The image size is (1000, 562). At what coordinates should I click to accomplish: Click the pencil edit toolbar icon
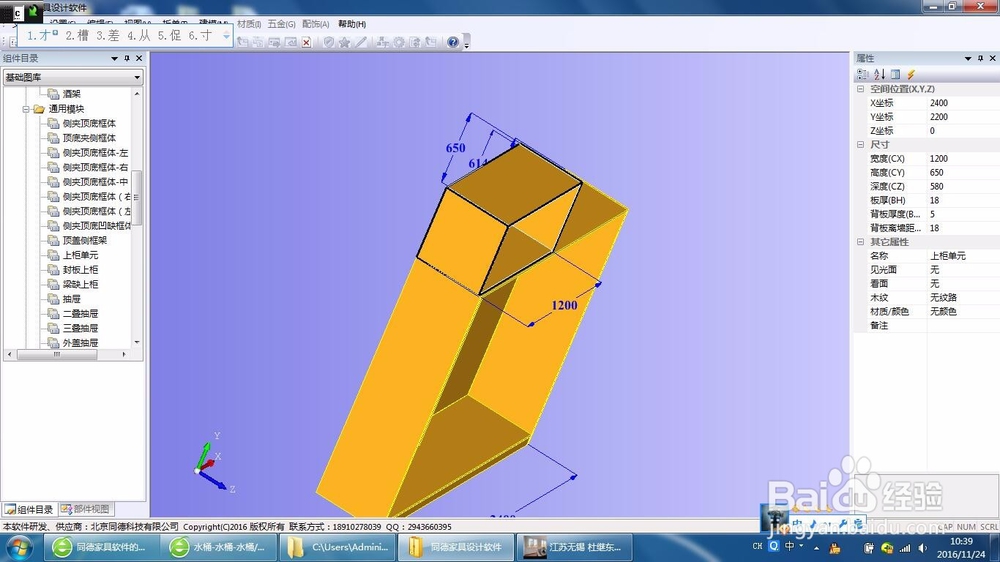(361, 42)
